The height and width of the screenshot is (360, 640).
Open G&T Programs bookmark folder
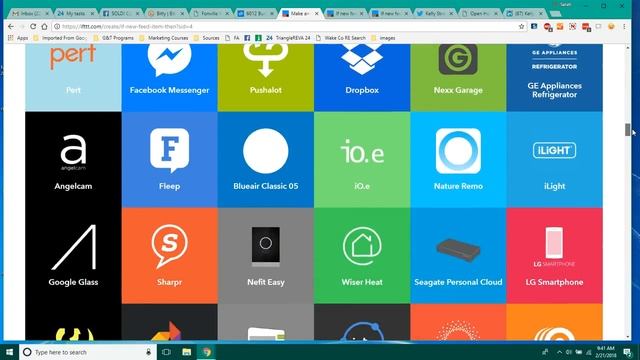tap(114, 38)
